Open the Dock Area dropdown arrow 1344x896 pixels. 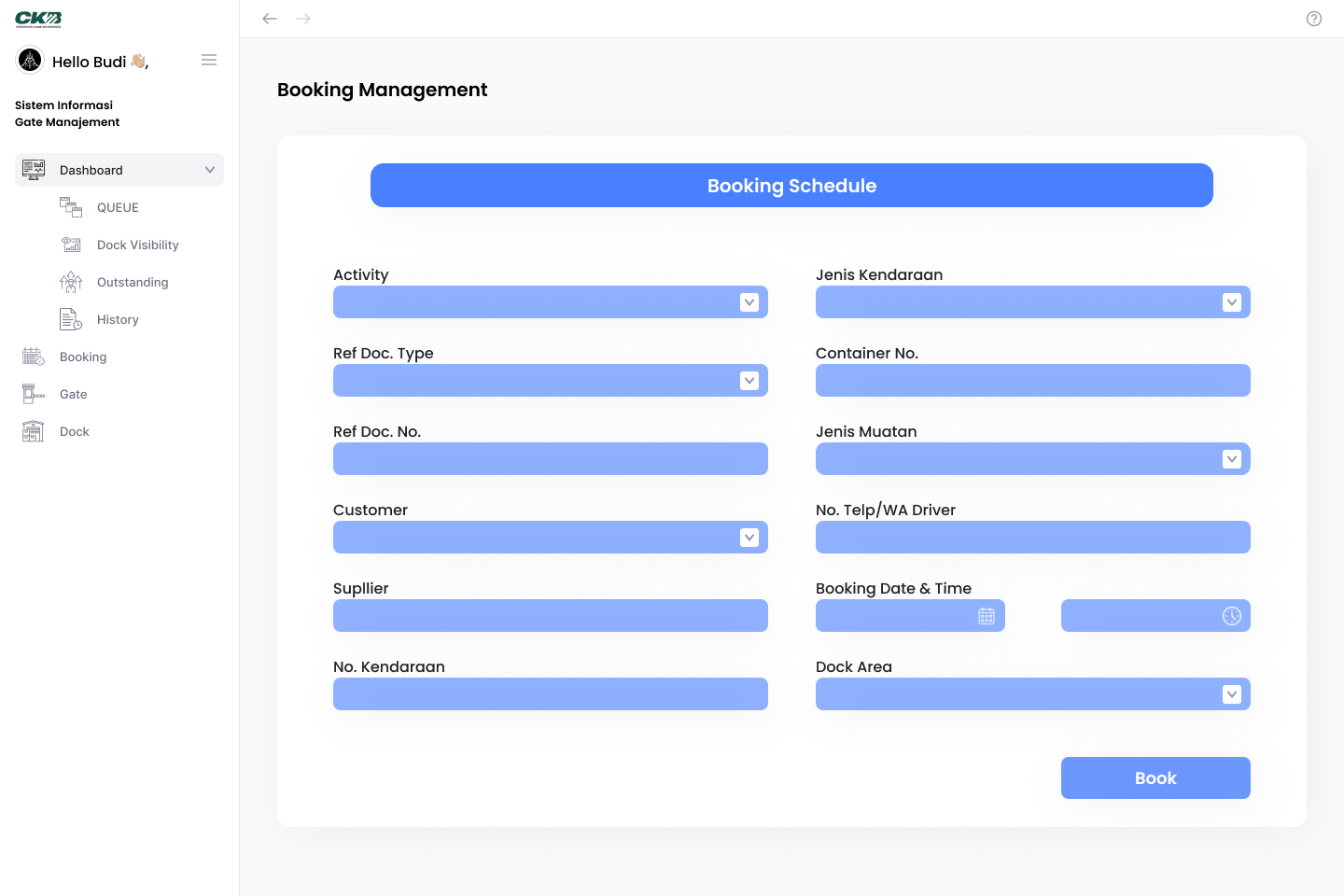click(1232, 694)
